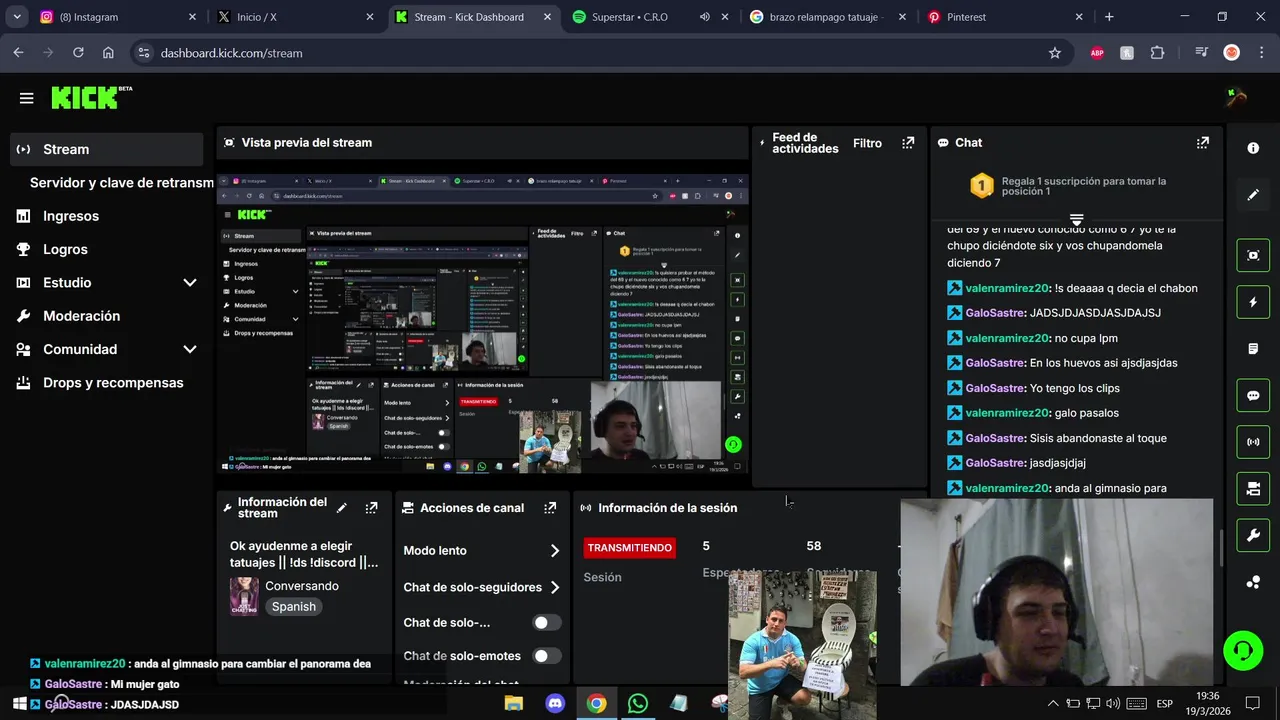
Task: Open the hamburger menu beside Kick logo
Action: (x=27, y=98)
